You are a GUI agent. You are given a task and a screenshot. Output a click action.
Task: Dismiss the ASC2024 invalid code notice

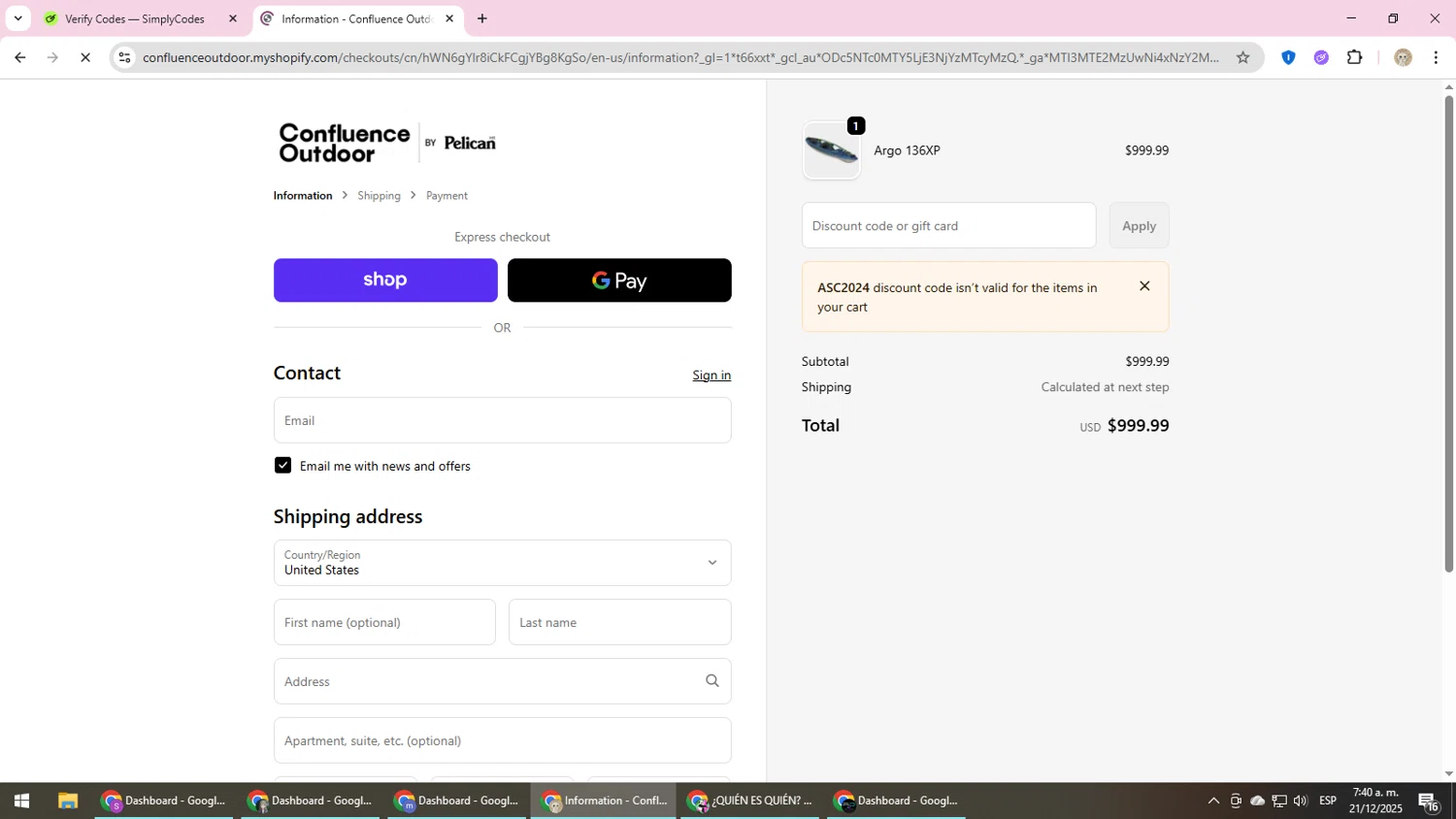coord(1144,286)
